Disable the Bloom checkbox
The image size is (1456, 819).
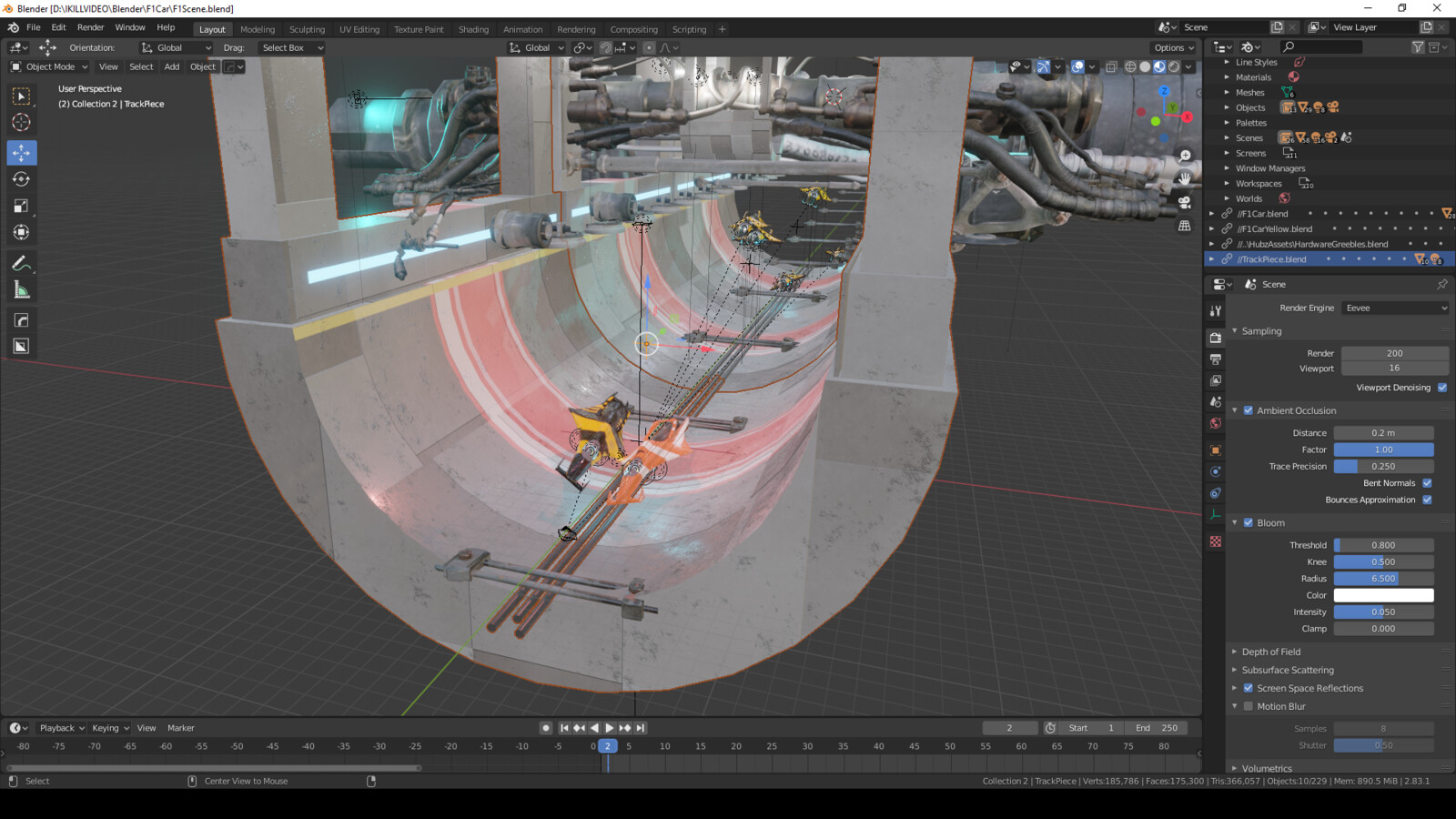(x=1249, y=523)
